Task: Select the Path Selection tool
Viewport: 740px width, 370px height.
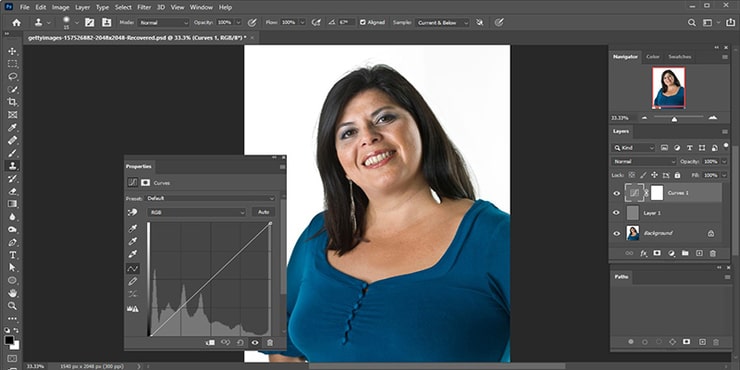Action: (12, 268)
